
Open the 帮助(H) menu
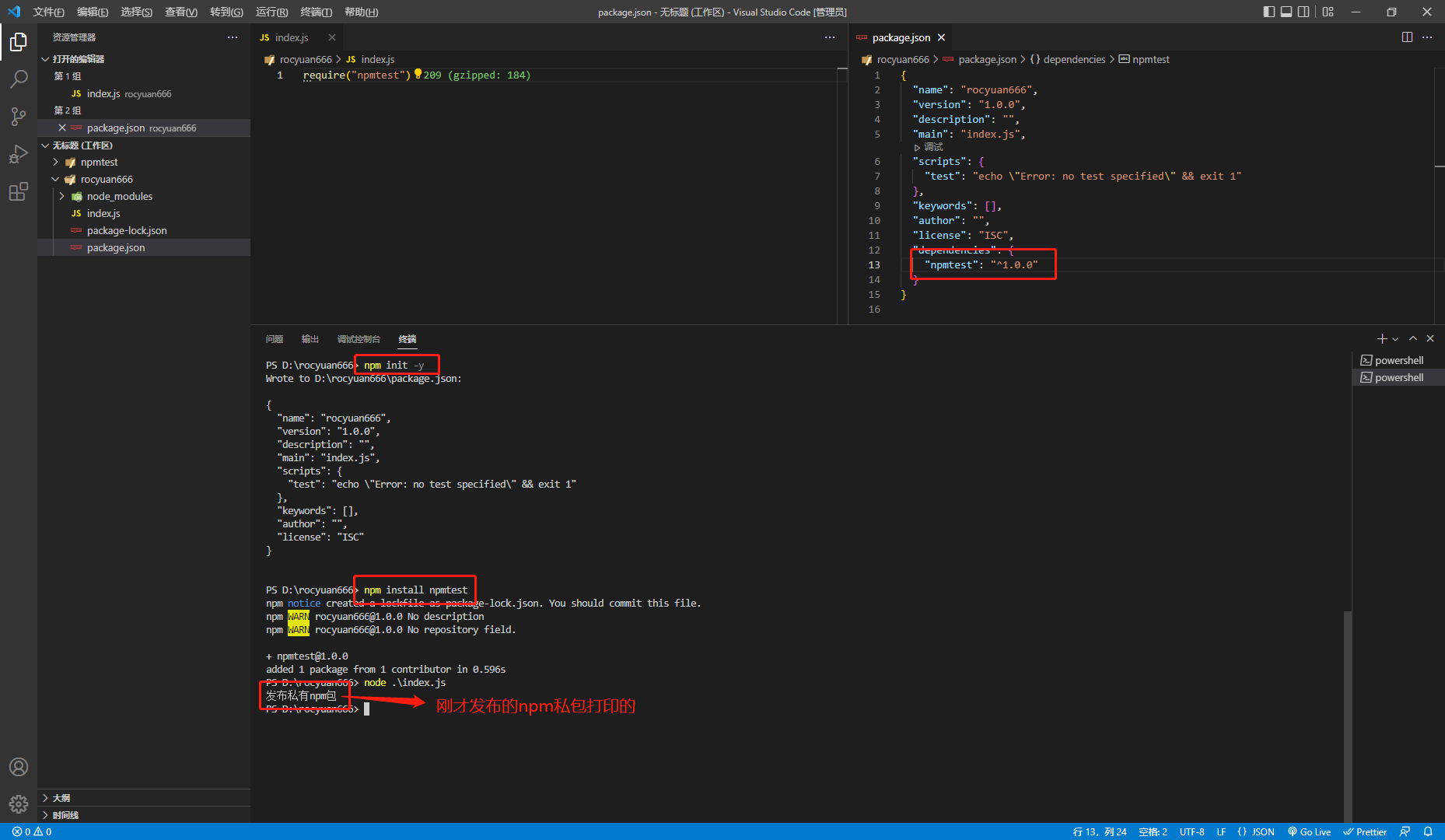361,12
